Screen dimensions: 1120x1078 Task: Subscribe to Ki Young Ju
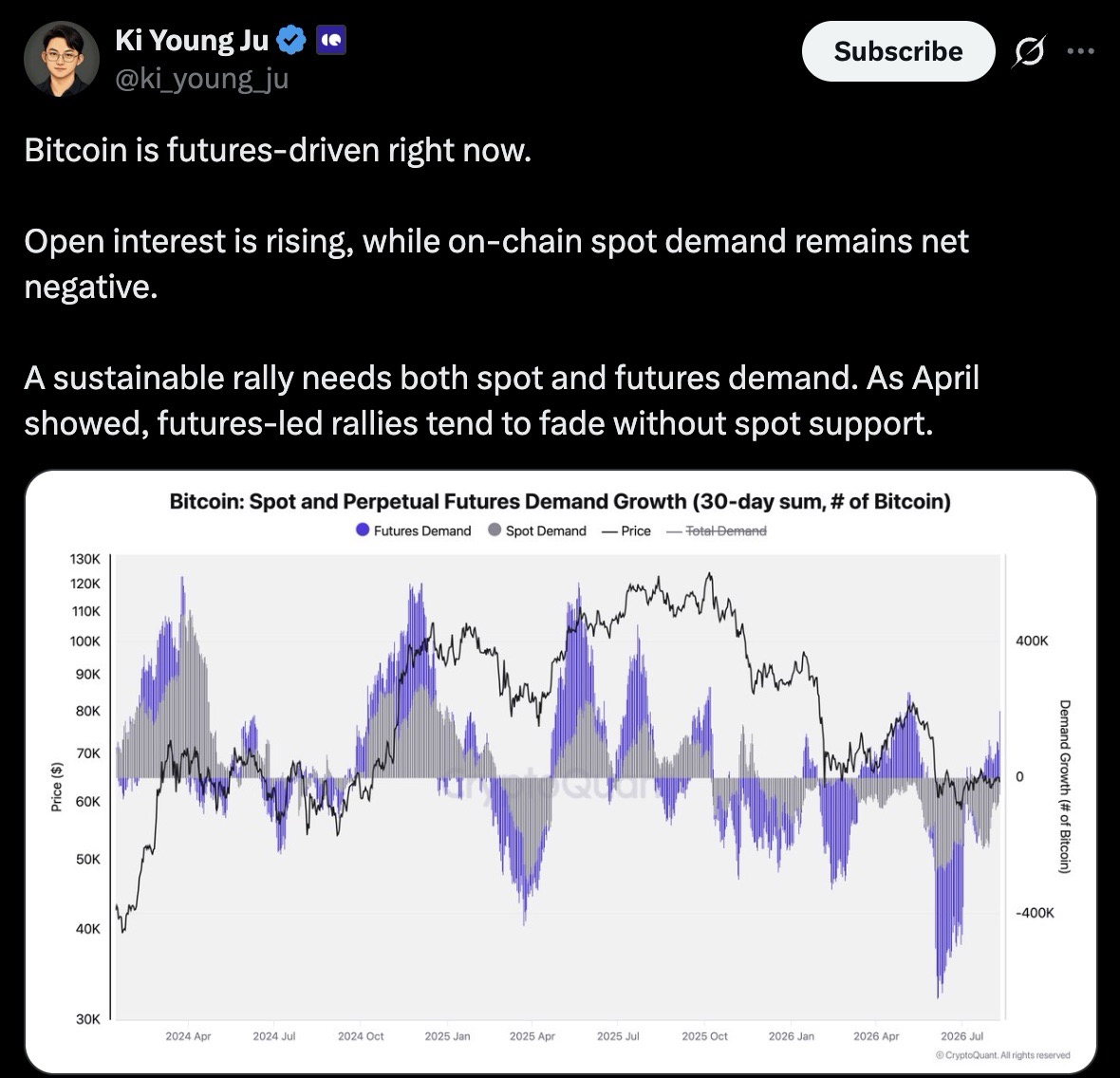898,50
